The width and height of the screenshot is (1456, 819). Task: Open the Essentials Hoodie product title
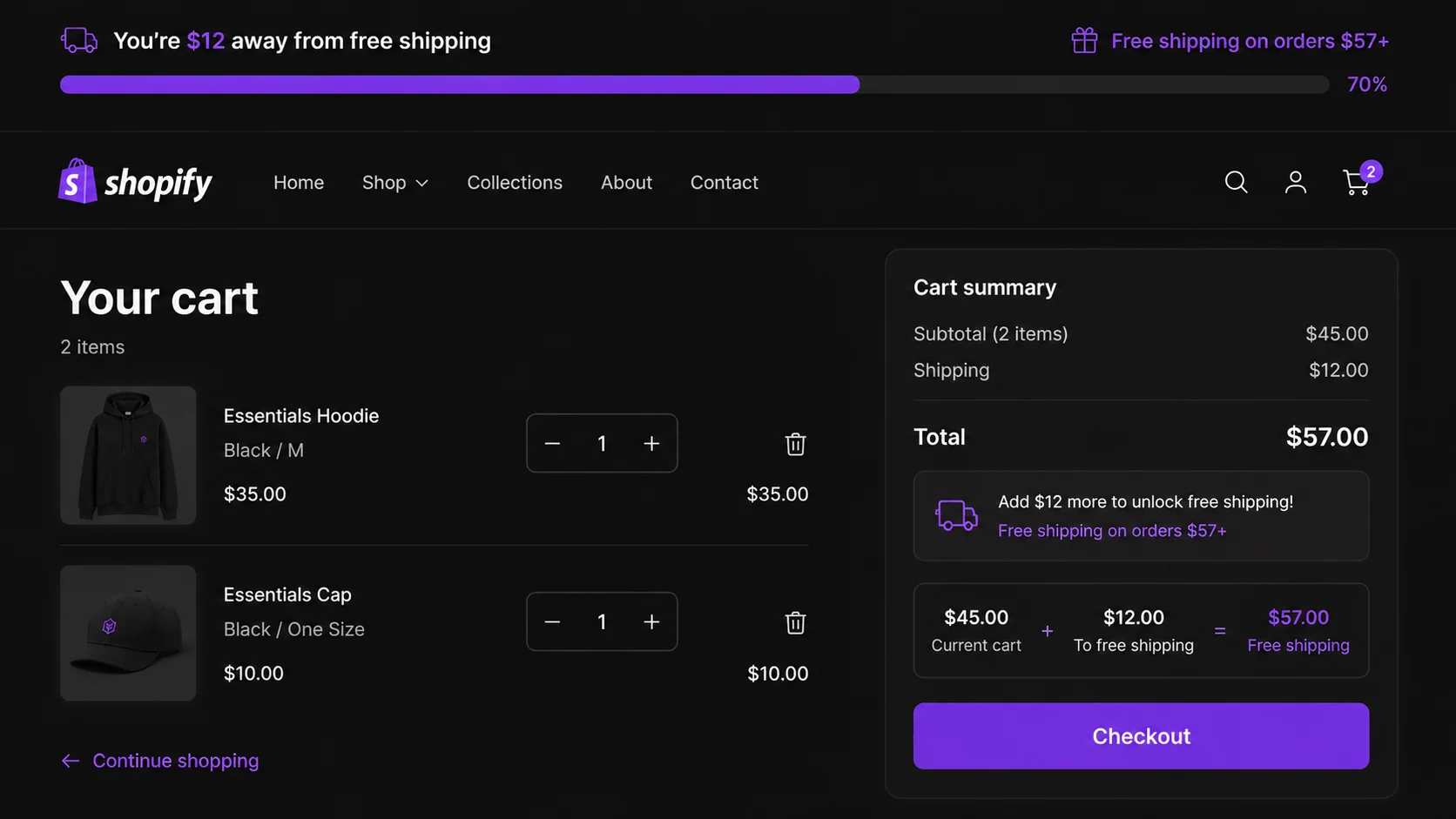[x=301, y=416]
